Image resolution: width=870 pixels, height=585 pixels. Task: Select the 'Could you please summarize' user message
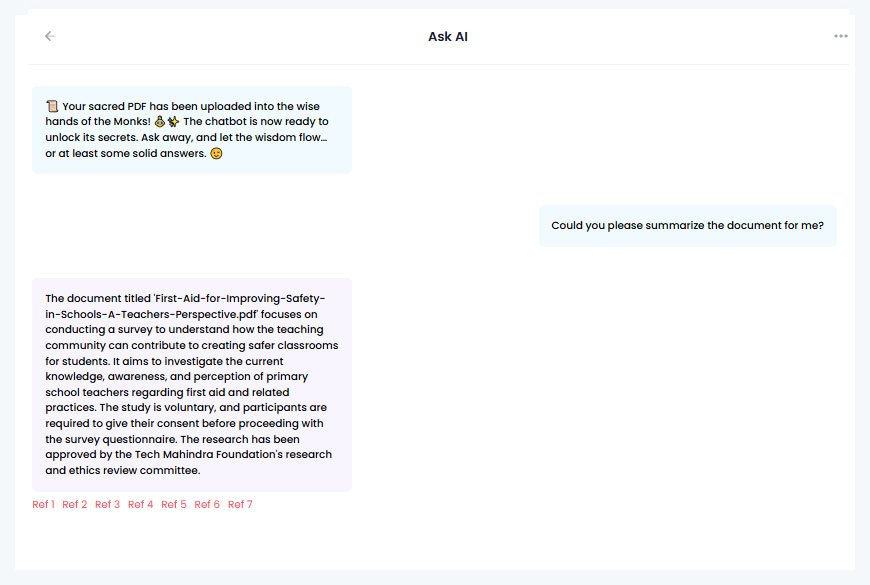tap(687, 225)
